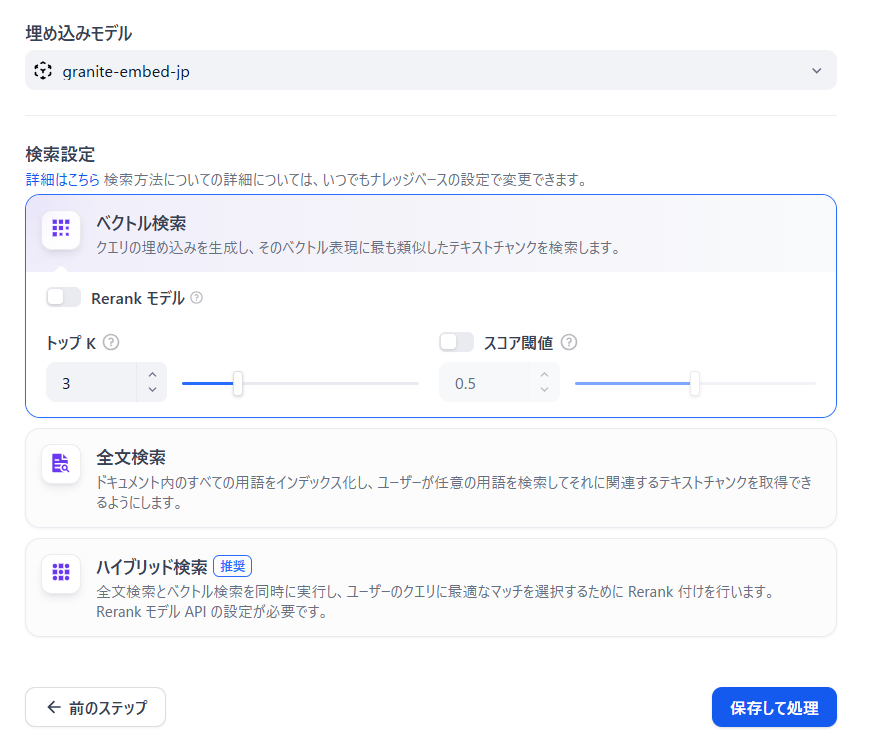Click the ハイブリッド検索 dots icon
The height and width of the screenshot is (749, 891).
pyautogui.click(x=61, y=573)
